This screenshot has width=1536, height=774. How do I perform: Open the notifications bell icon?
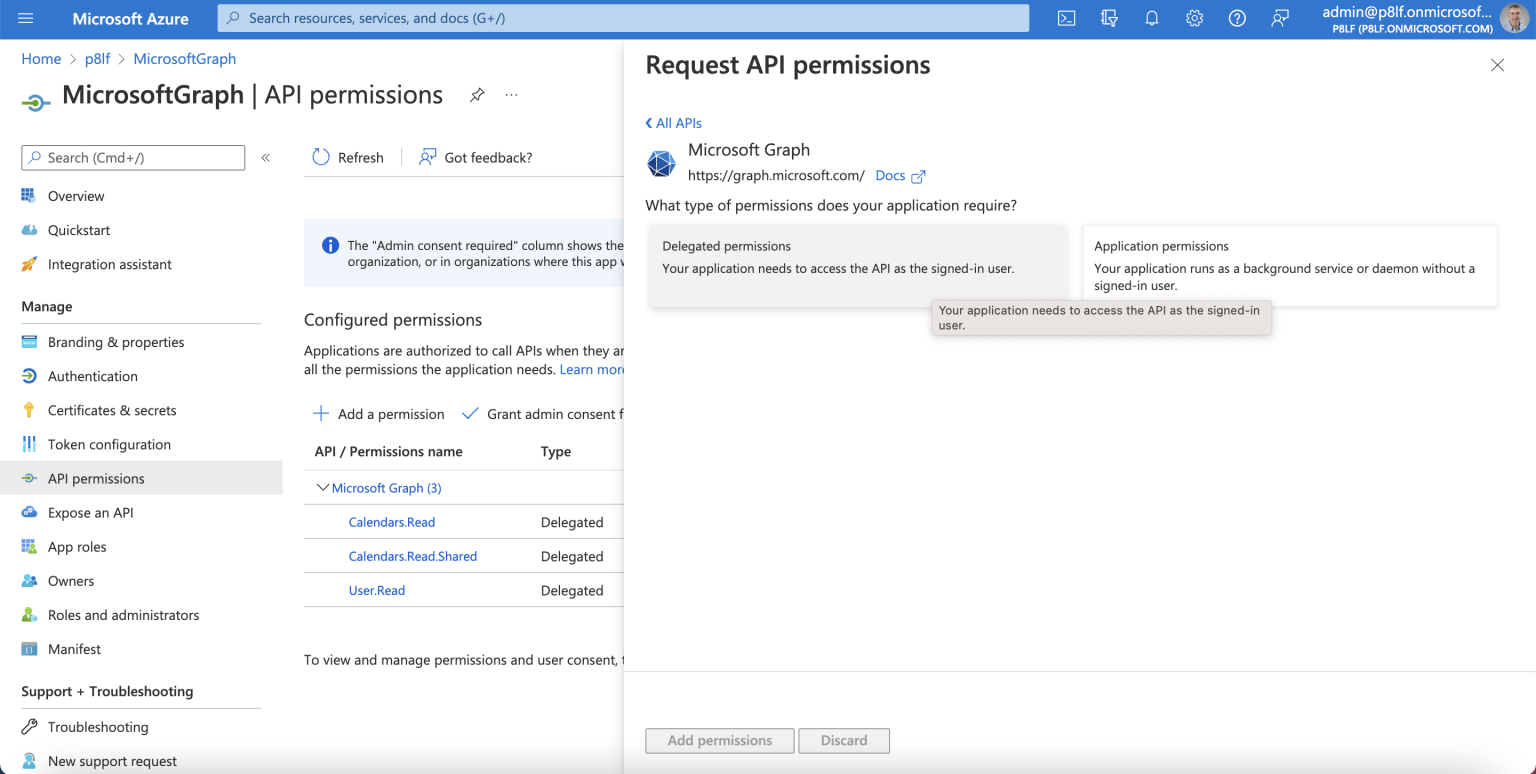[x=1152, y=18]
